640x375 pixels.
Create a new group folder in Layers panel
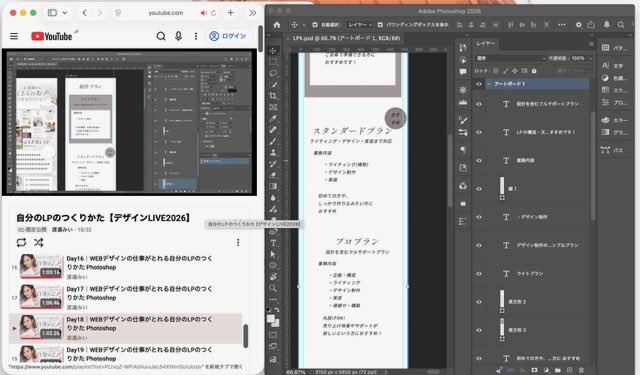pos(558,370)
